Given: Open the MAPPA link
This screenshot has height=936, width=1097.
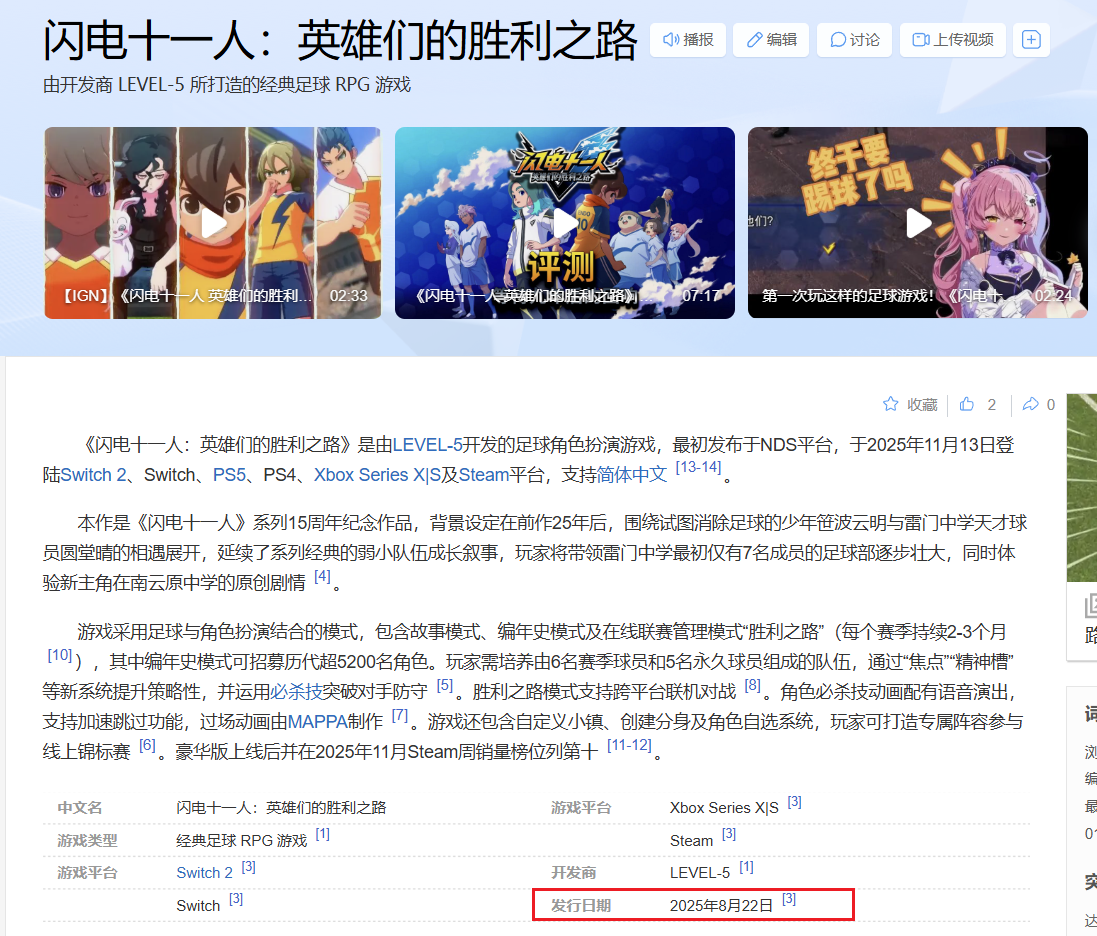Looking at the screenshot, I should pos(315,721).
